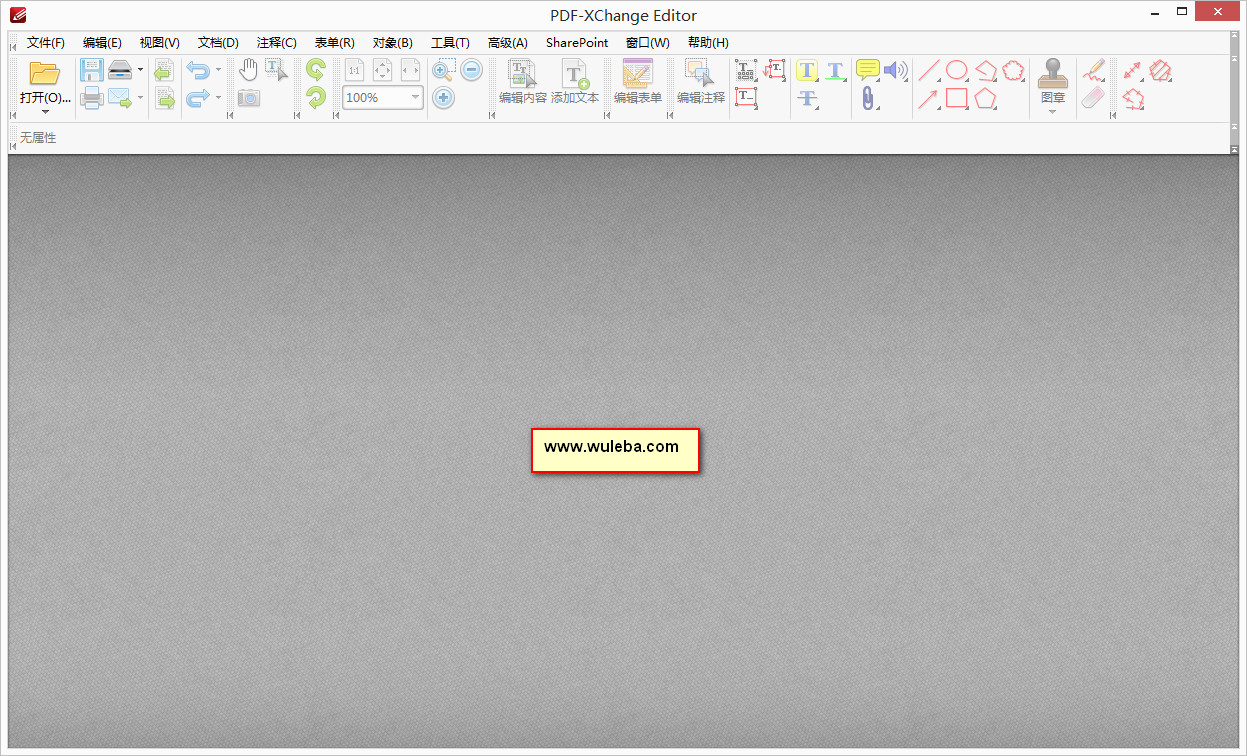Viewport: 1247px width, 756px height.
Task: Expand the Undo history dropdown arrow
Action: click(x=218, y=70)
